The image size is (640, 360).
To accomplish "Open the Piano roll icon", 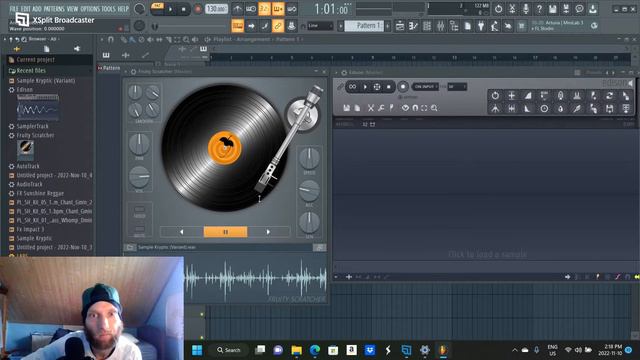I will point(413,26).
